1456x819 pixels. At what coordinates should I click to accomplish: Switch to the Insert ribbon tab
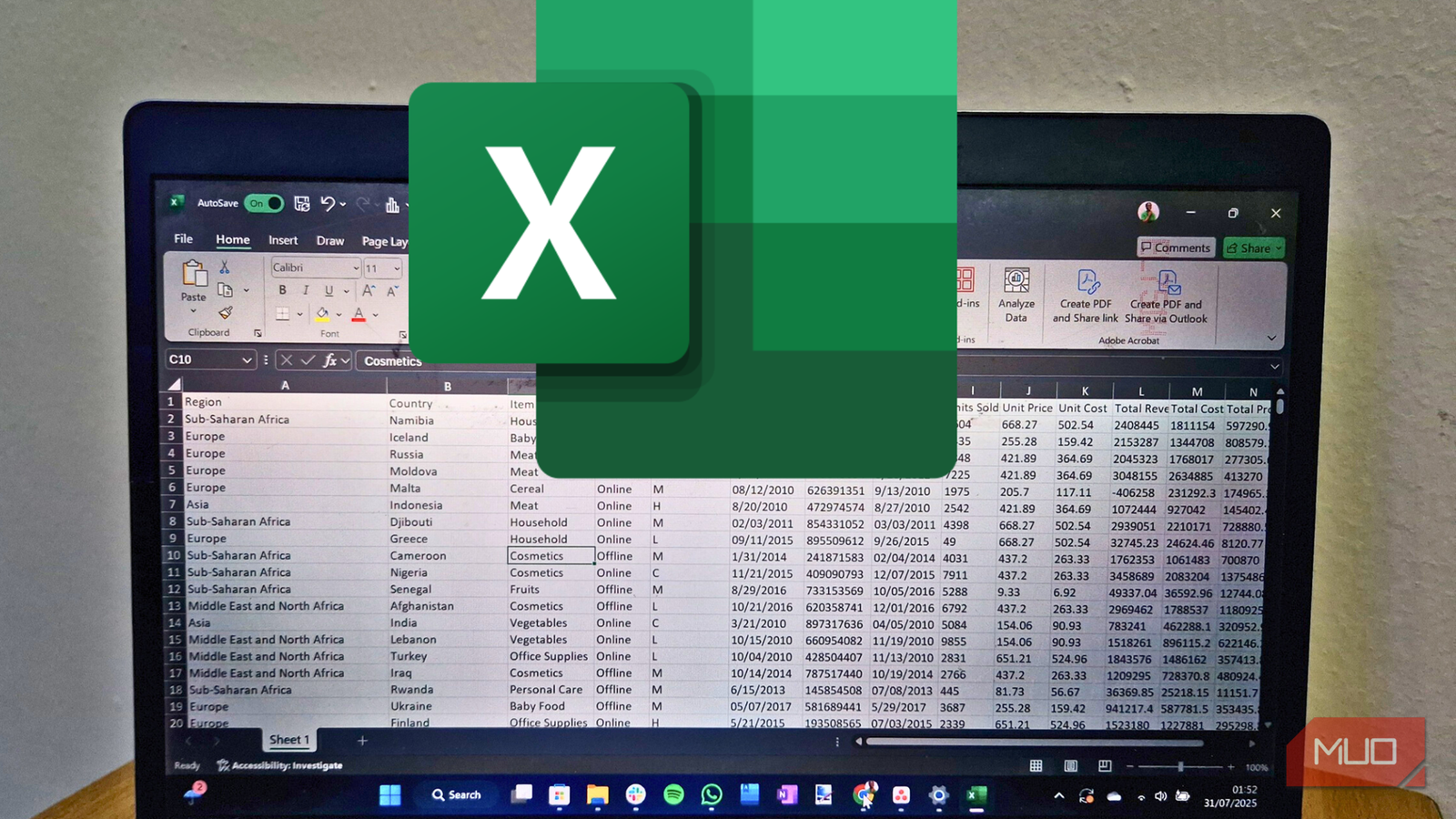click(x=282, y=240)
